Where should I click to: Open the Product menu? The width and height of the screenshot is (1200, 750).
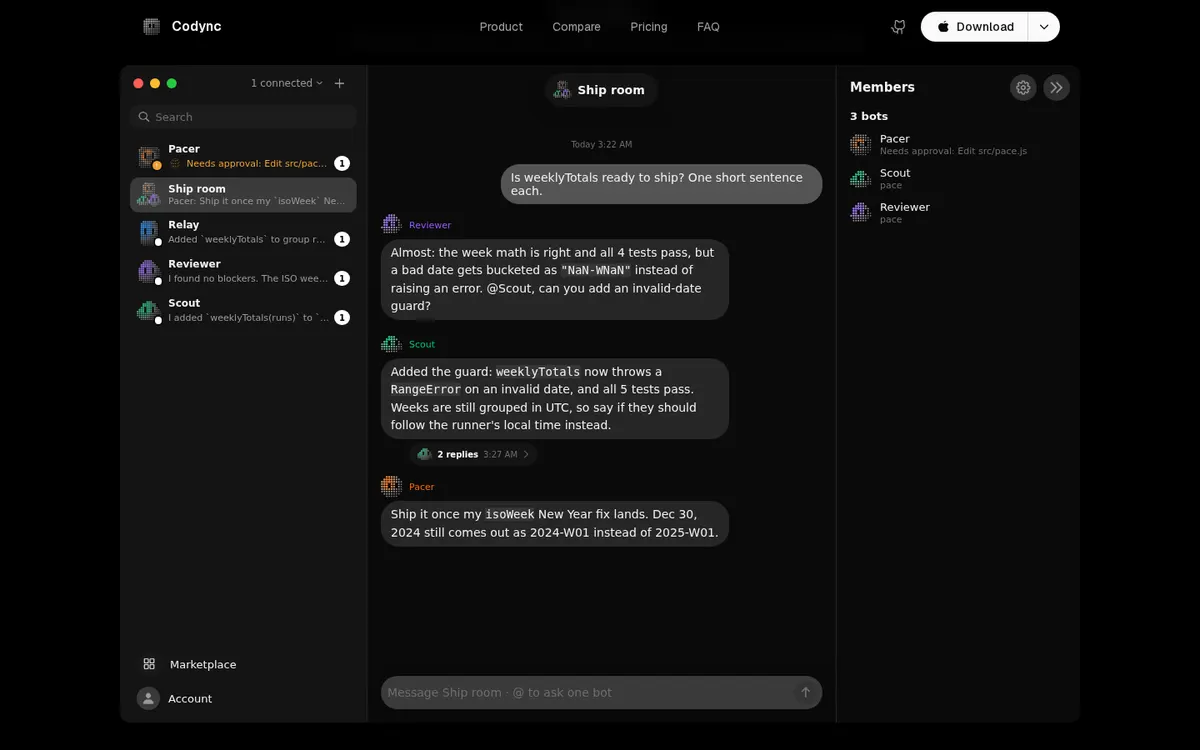point(501,27)
